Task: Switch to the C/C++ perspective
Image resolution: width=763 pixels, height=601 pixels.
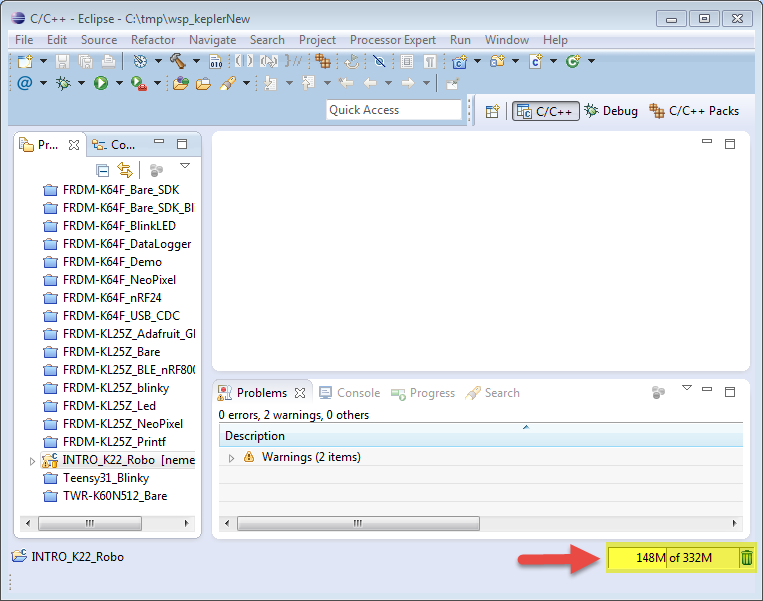Action: (x=545, y=111)
